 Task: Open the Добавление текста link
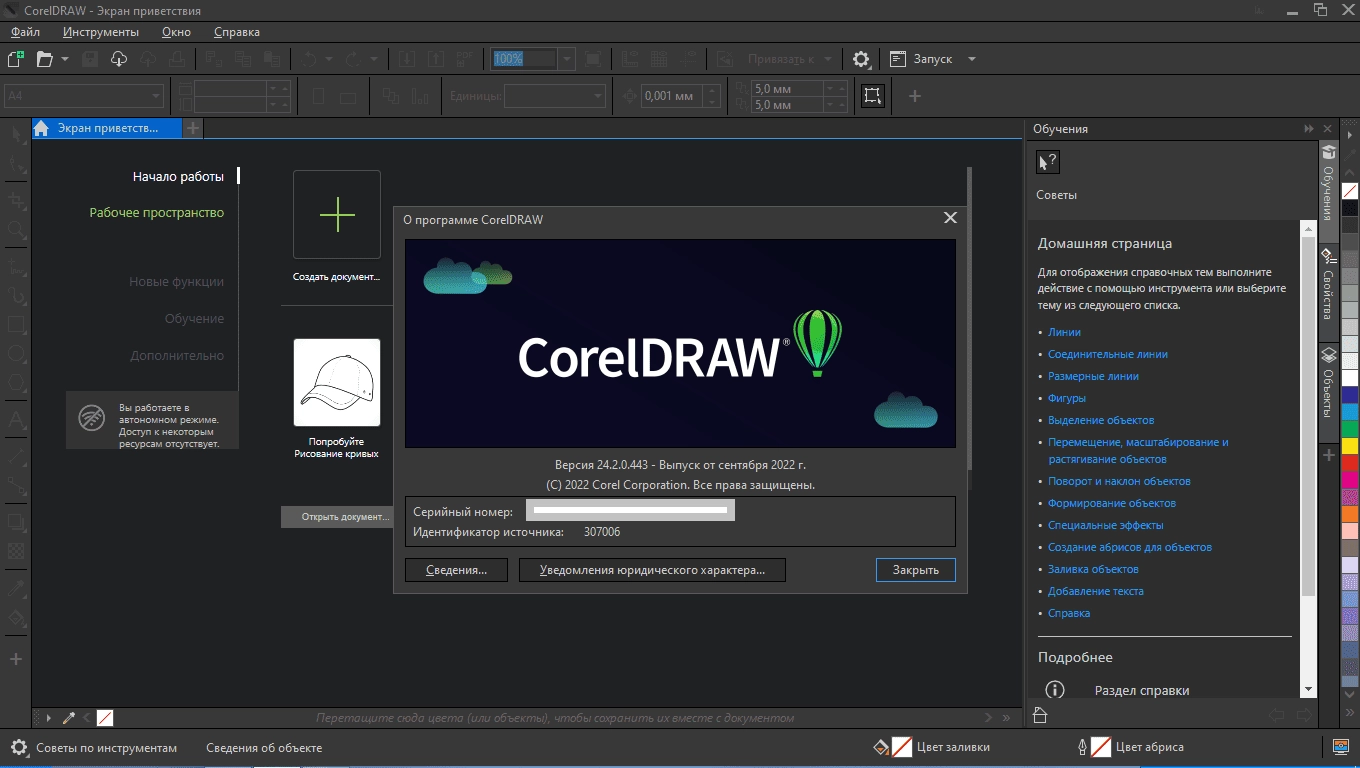coord(1096,591)
